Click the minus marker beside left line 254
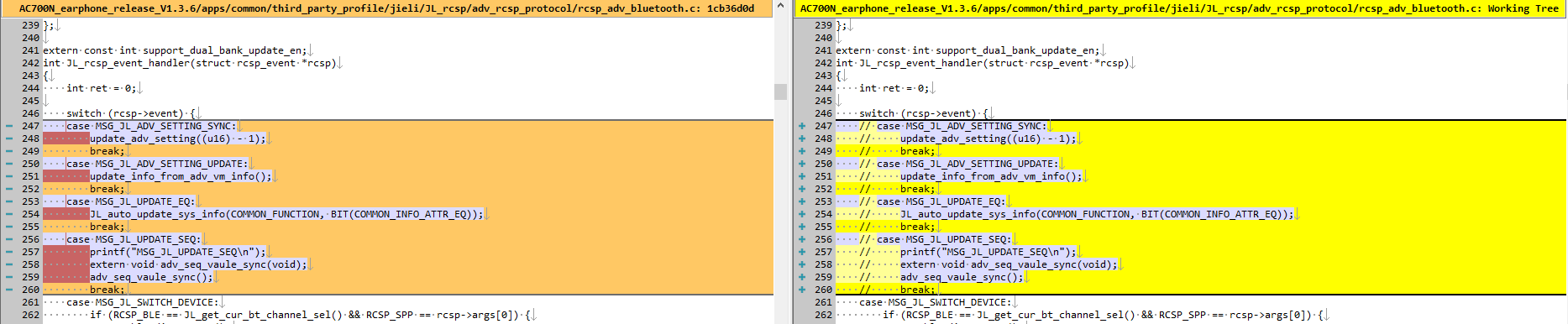This screenshot has height=324, width=1568. click(x=9, y=214)
